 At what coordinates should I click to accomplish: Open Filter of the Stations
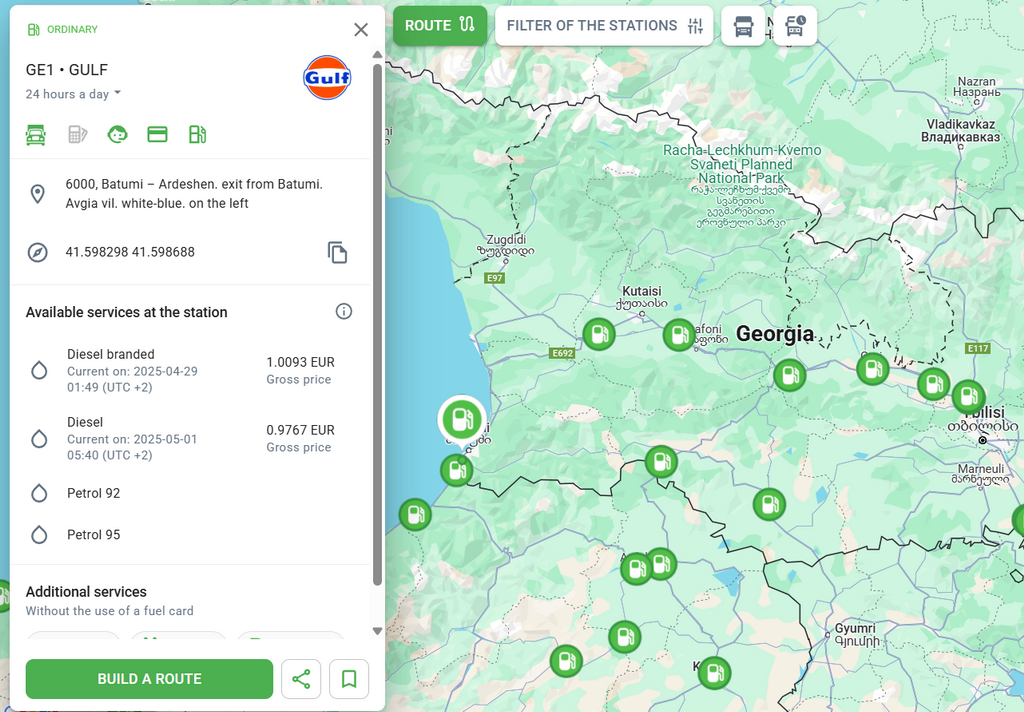click(x=604, y=25)
